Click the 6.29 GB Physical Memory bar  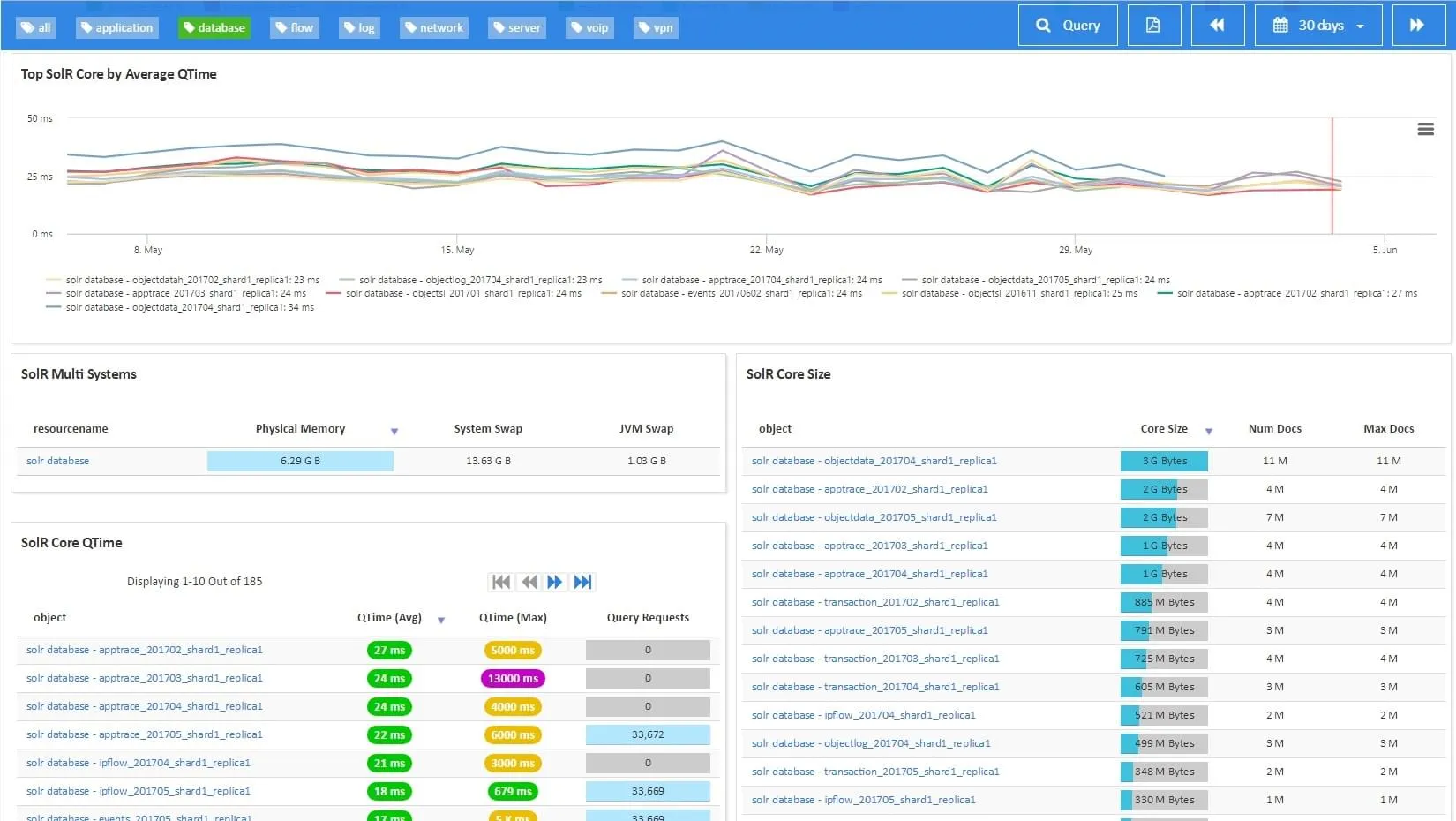point(300,461)
